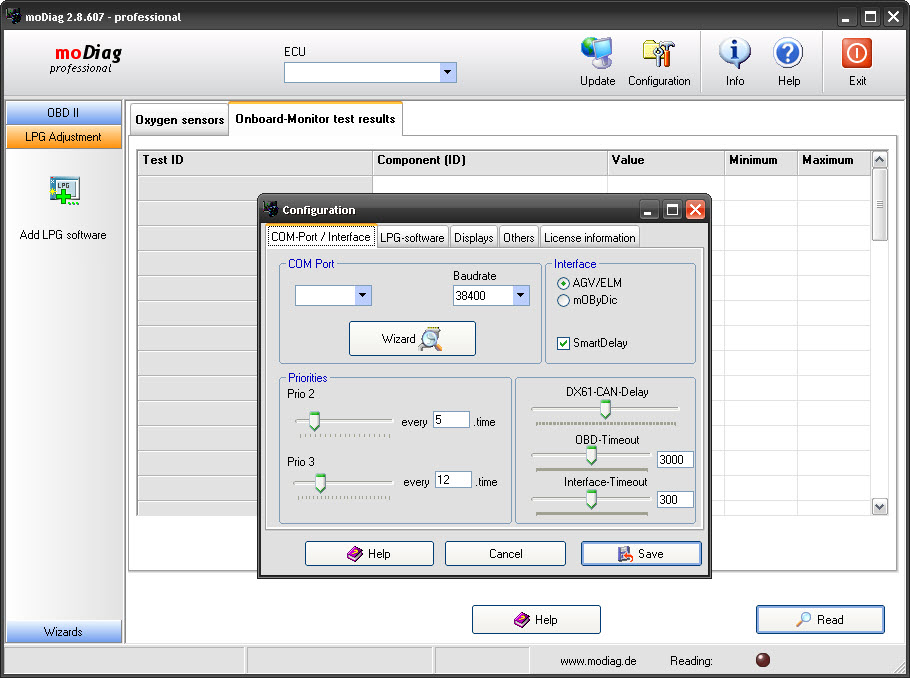Image resolution: width=910 pixels, height=678 pixels.
Task: Click the Read button with magnifier
Action: click(x=820, y=620)
